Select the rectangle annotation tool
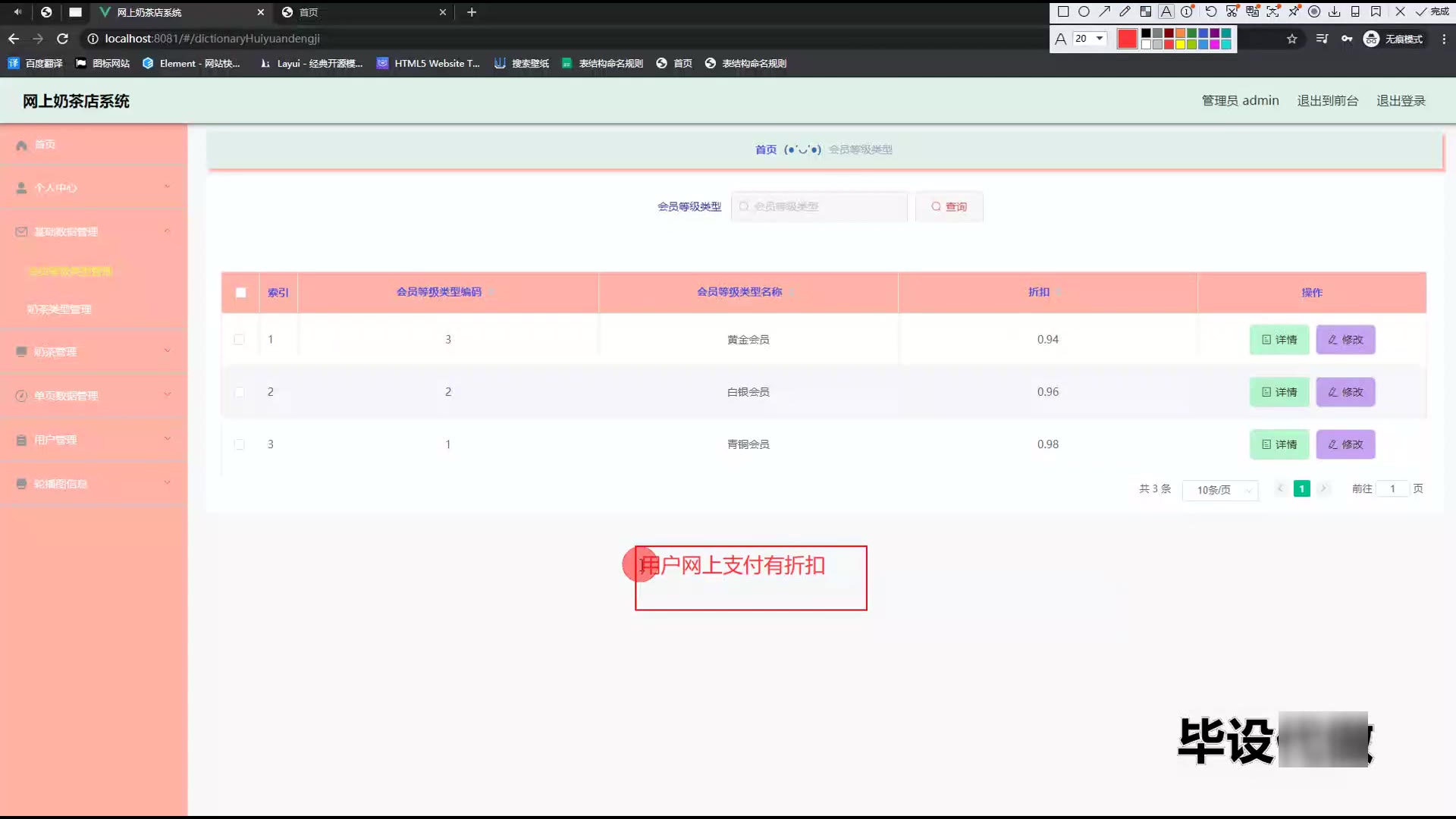 pyautogui.click(x=1063, y=11)
